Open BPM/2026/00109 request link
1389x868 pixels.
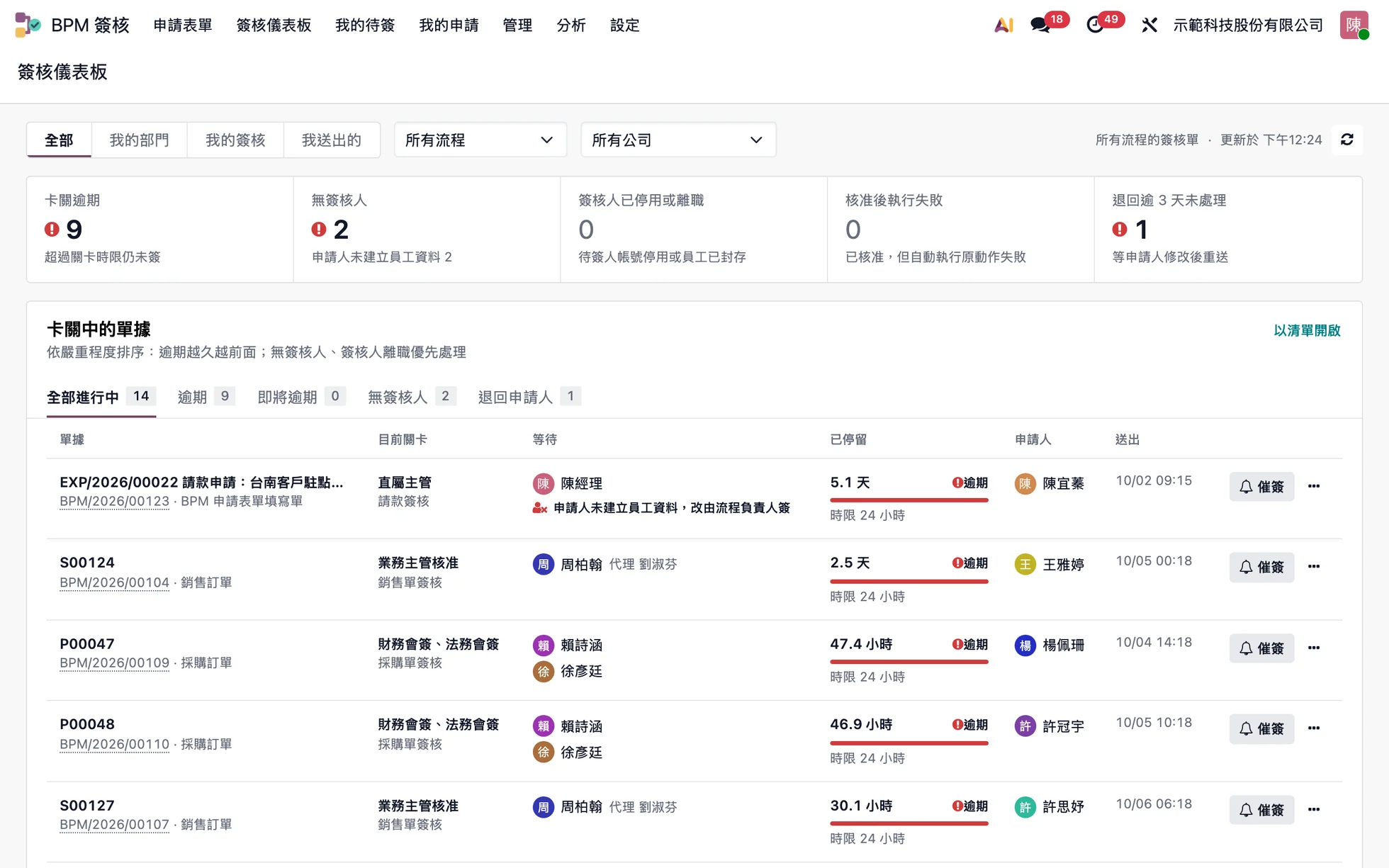tap(115, 663)
